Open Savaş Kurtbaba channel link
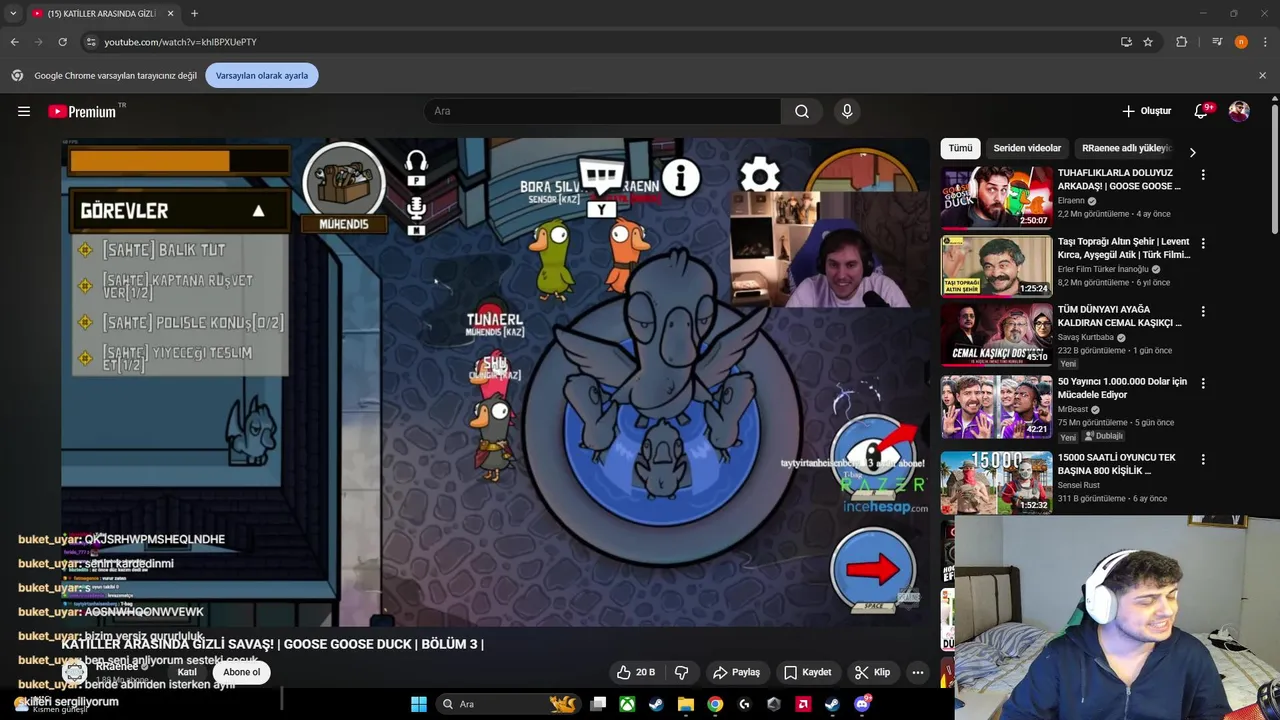 point(1086,337)
